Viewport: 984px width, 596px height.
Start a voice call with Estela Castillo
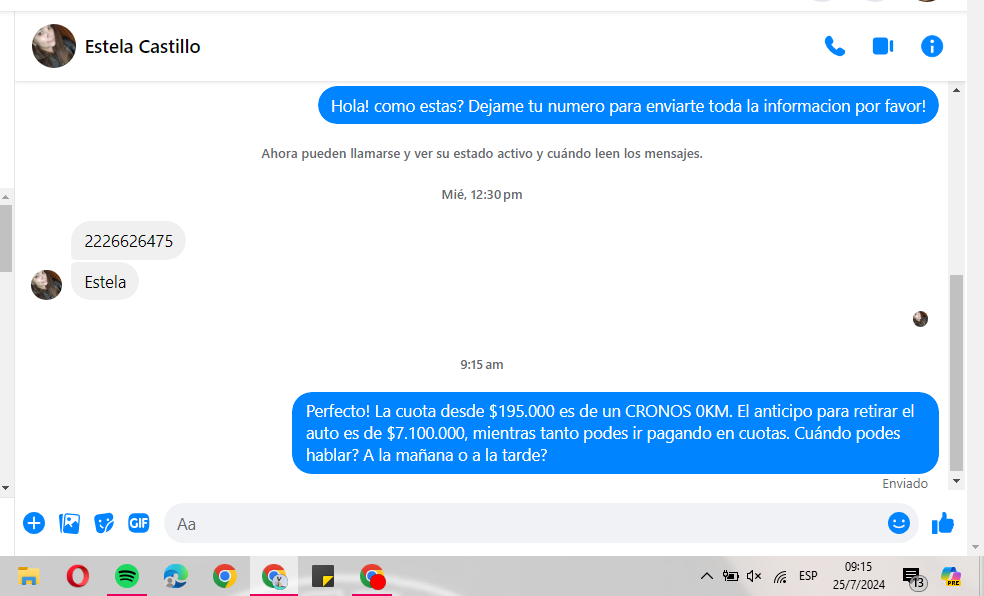834,46
